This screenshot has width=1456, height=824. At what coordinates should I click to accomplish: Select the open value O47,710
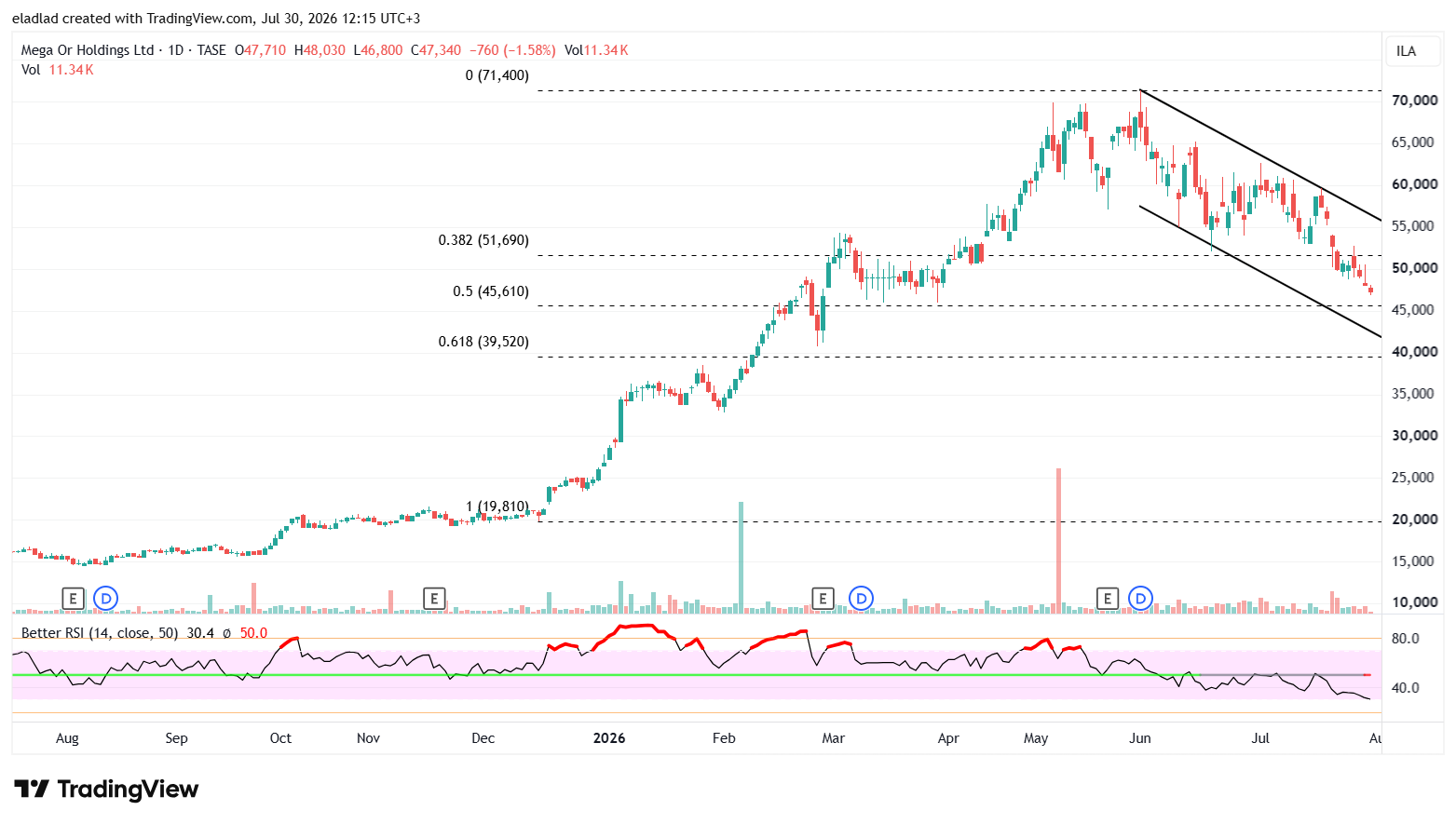pos(261,50)
